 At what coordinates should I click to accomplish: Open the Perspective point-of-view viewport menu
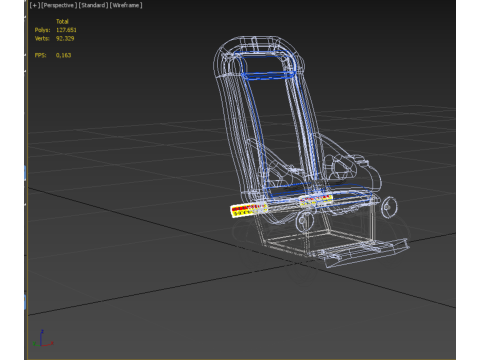click(59, 5)
